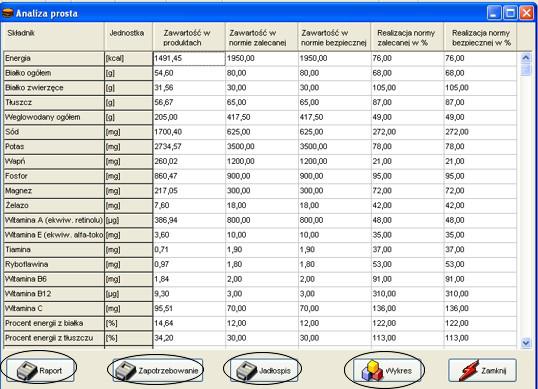Click the printer icon on Zapotrzebowanie button
Screen dimensions: 538x389
(x=126, y=371)
